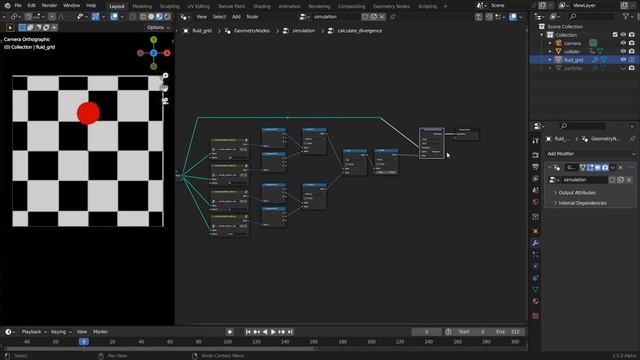Open timeline Marker menu
The height and width of the screenshot is (360, 640).
[100, 332]
